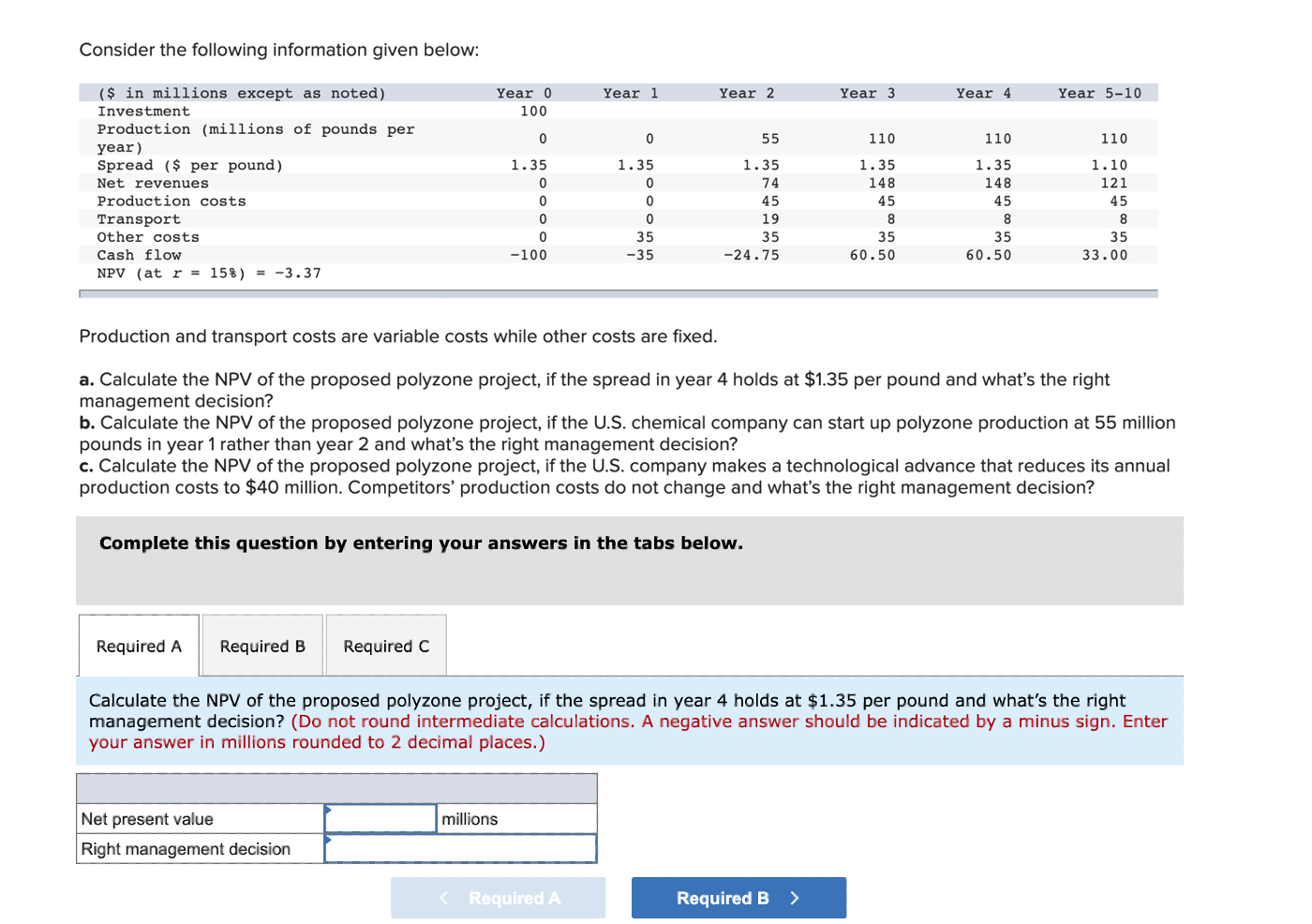
Task: Click the Cash flow value 33.00
Action: (1104, 255)
